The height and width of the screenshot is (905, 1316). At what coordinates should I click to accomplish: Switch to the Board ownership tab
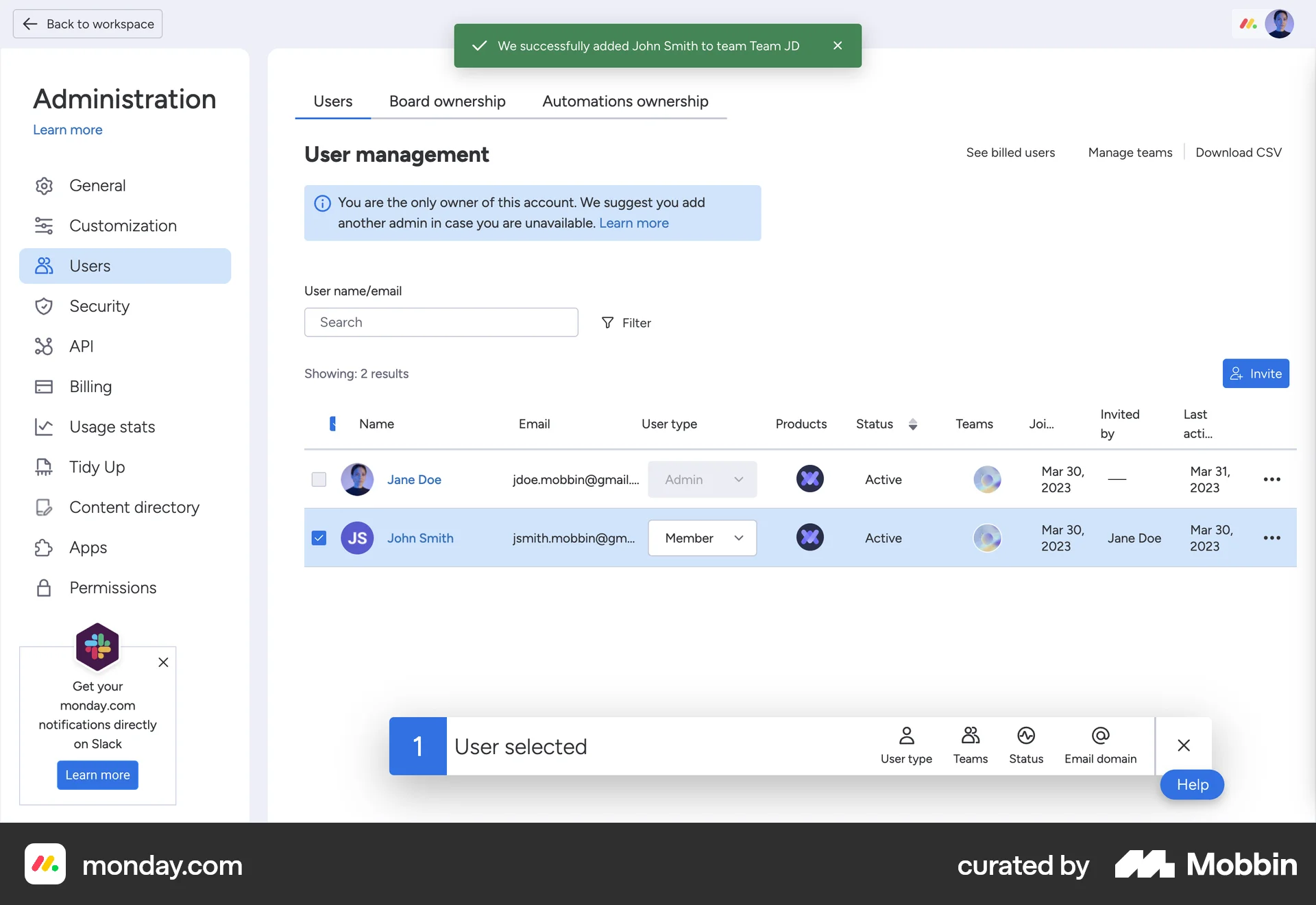446,101
